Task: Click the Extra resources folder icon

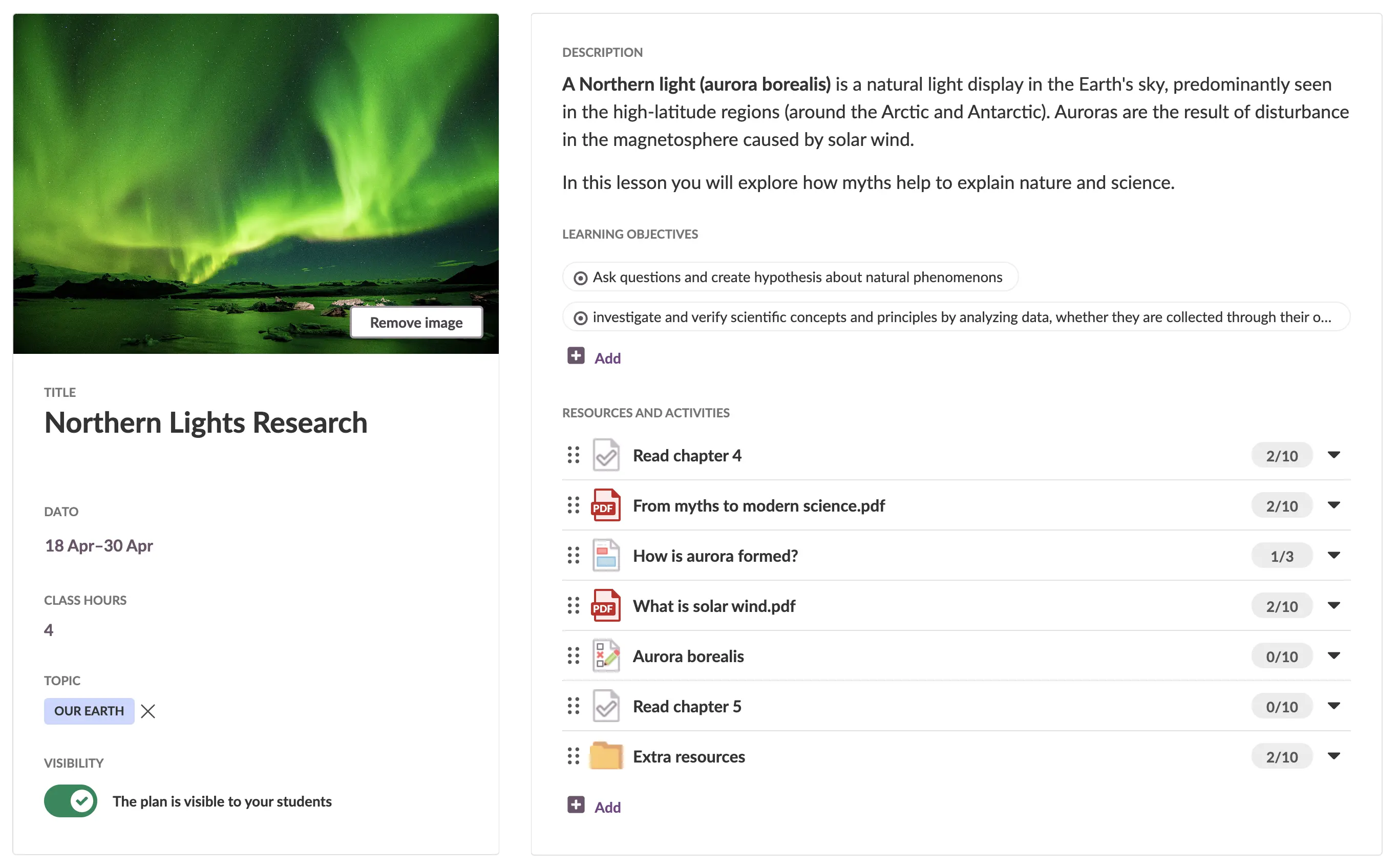Action: click(x=605, y=756)
